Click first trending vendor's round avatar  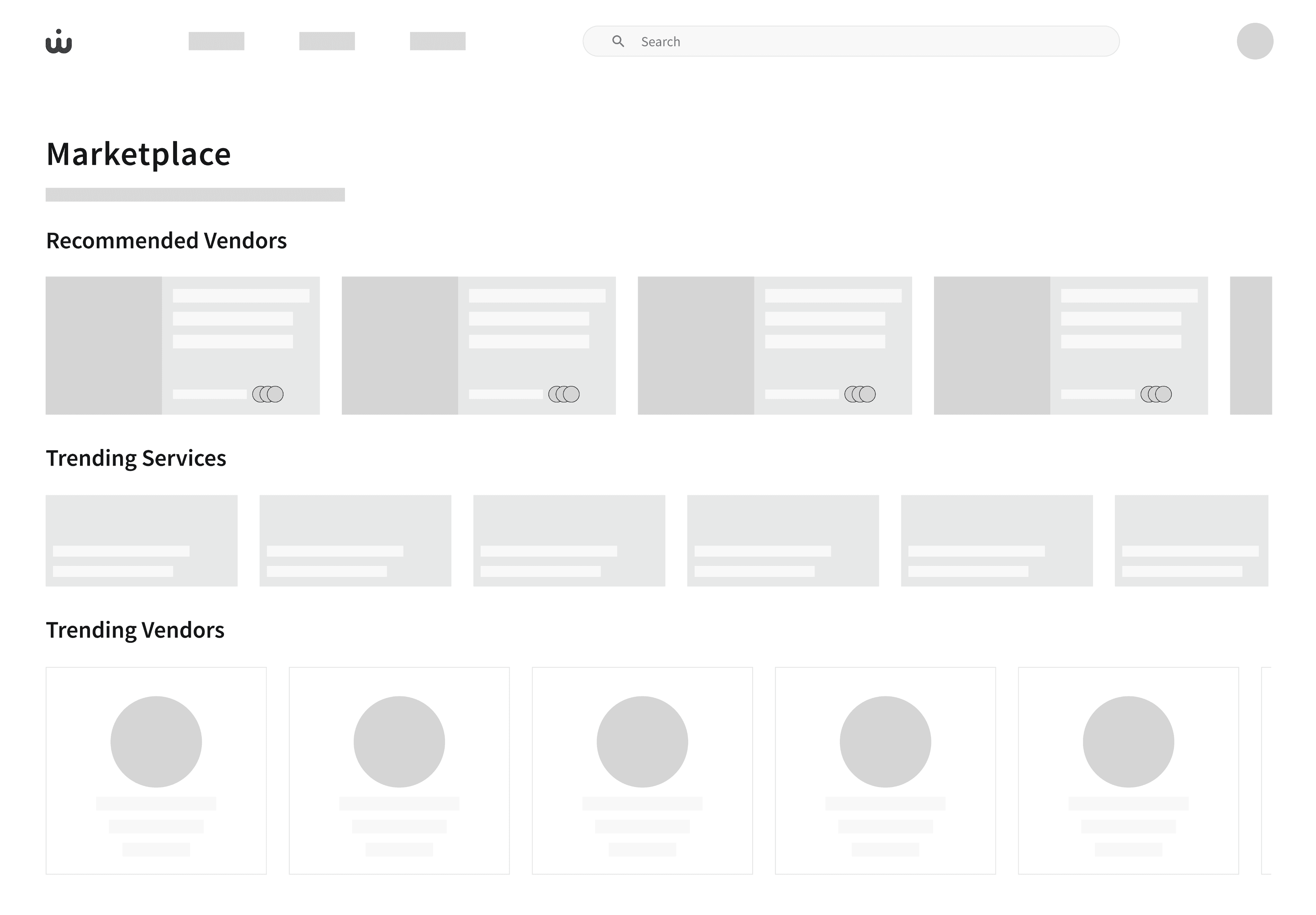click(156, 741)
